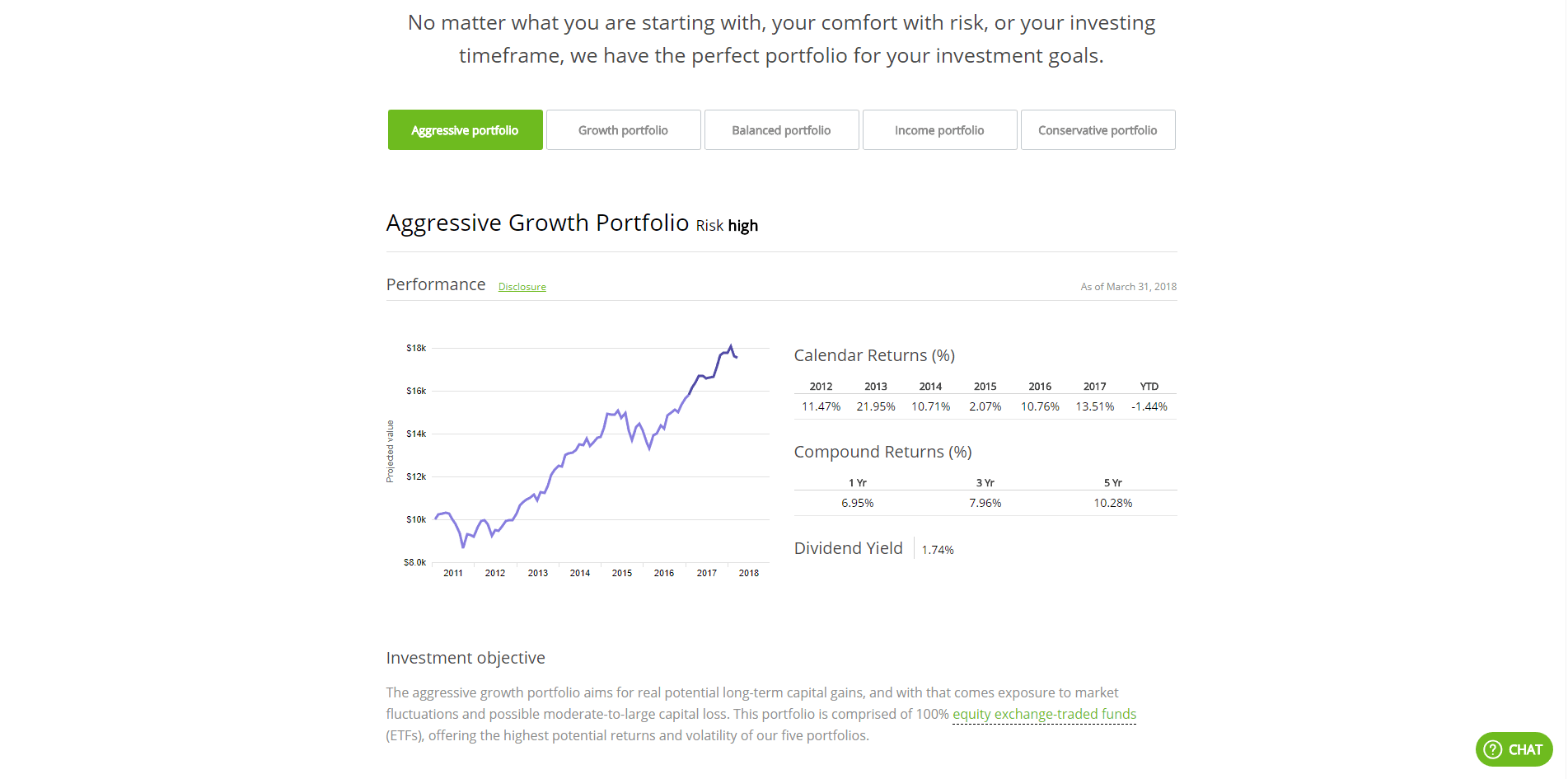Click the Aggressive Growth Portfolio heading
1568x779 pixels.
[537, 223]
